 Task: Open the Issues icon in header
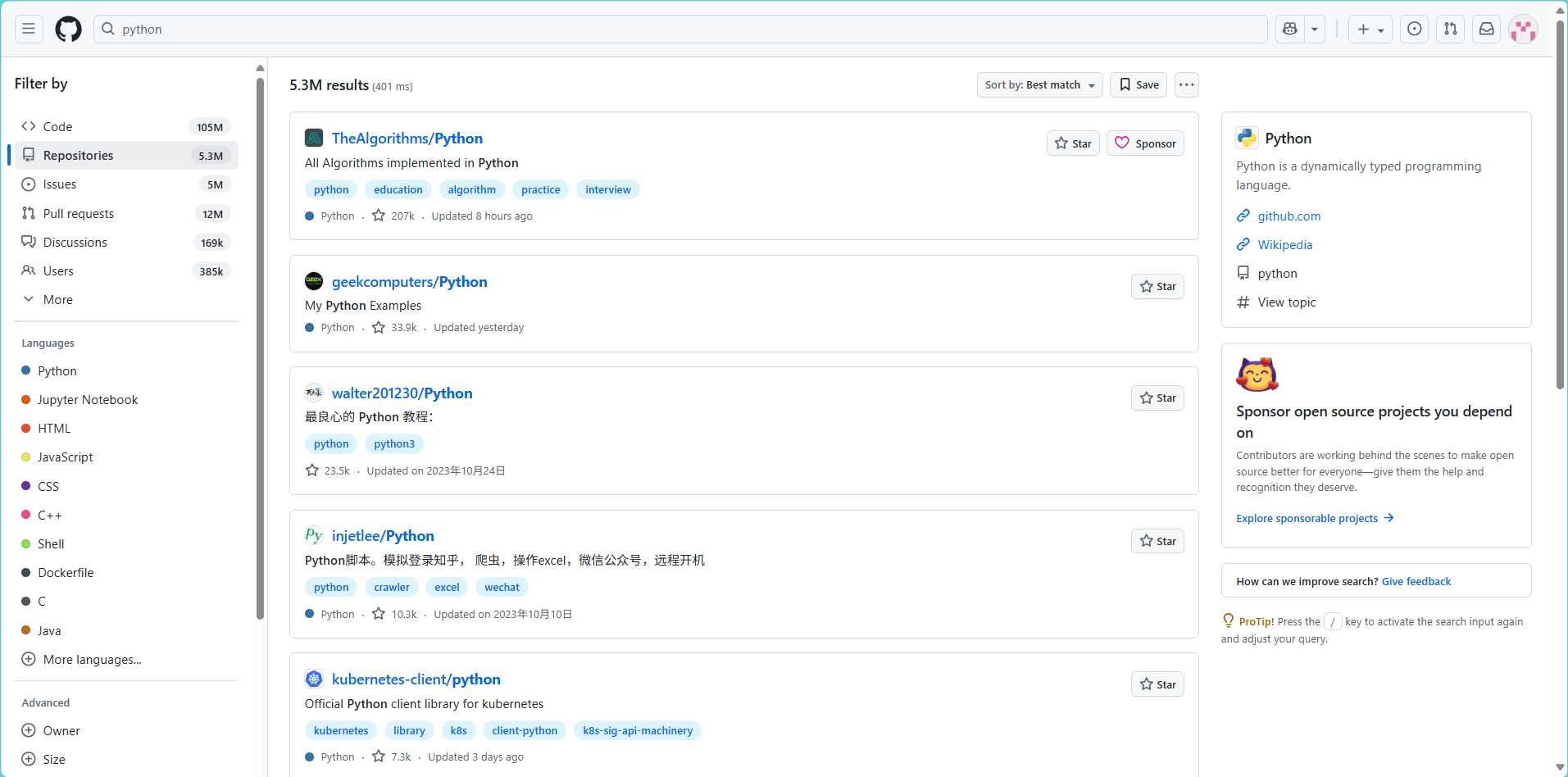[x=1414, y=30]
